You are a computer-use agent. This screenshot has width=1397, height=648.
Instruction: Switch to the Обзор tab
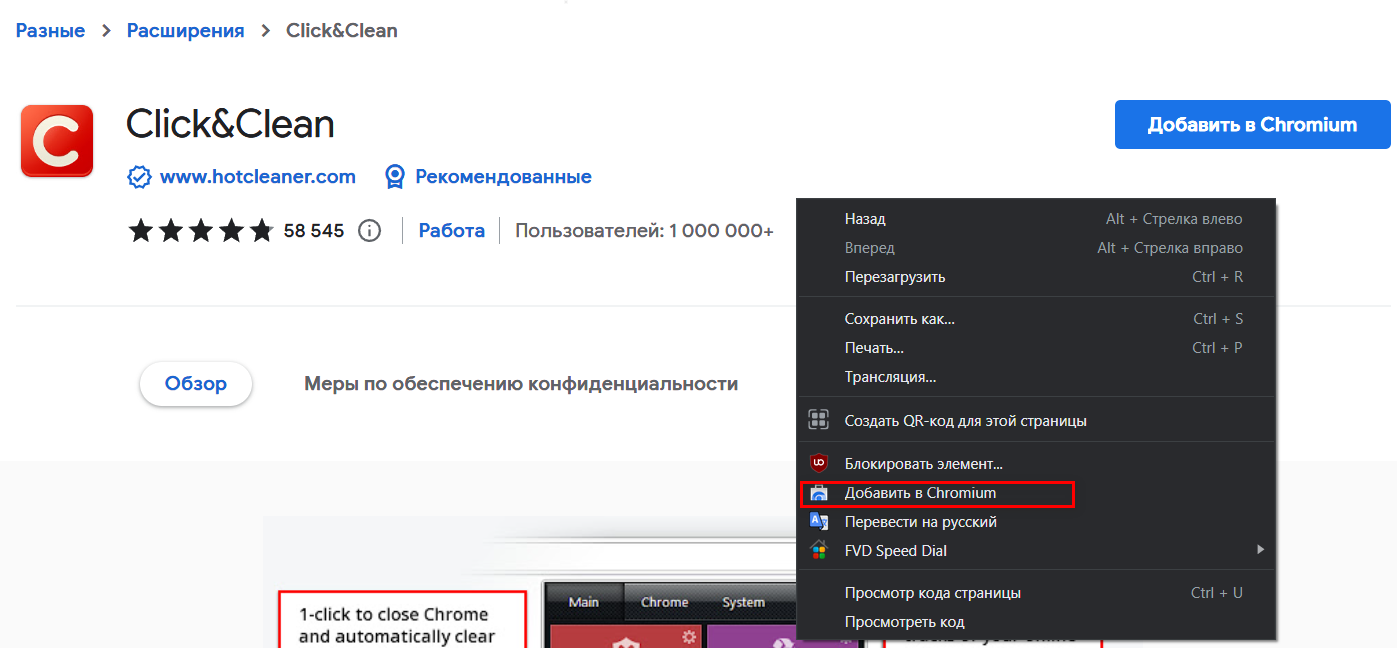point(196,384)
